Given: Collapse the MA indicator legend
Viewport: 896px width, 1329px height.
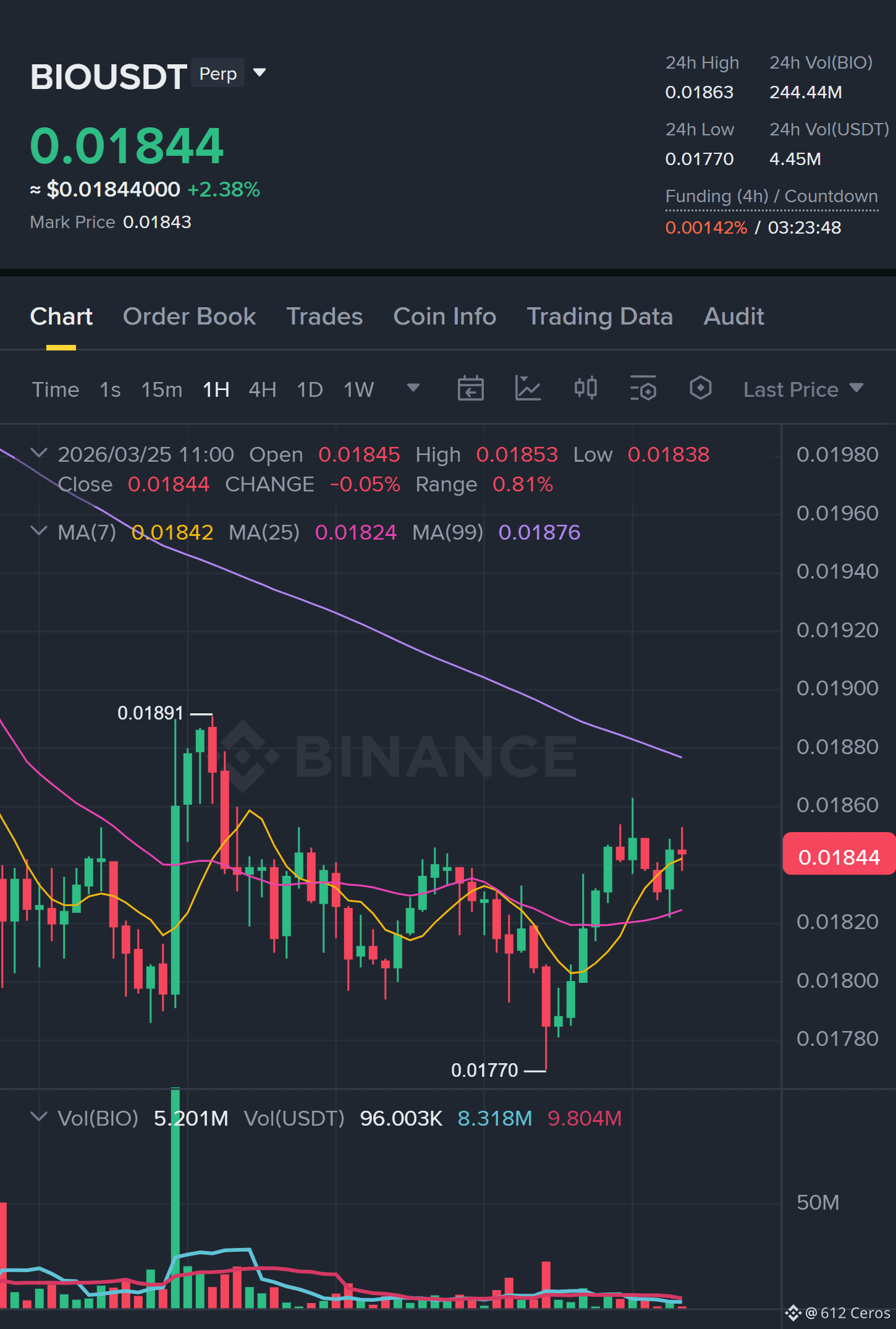Looking at the screenshot, I should pyautogui.click(x=38, y=531).
